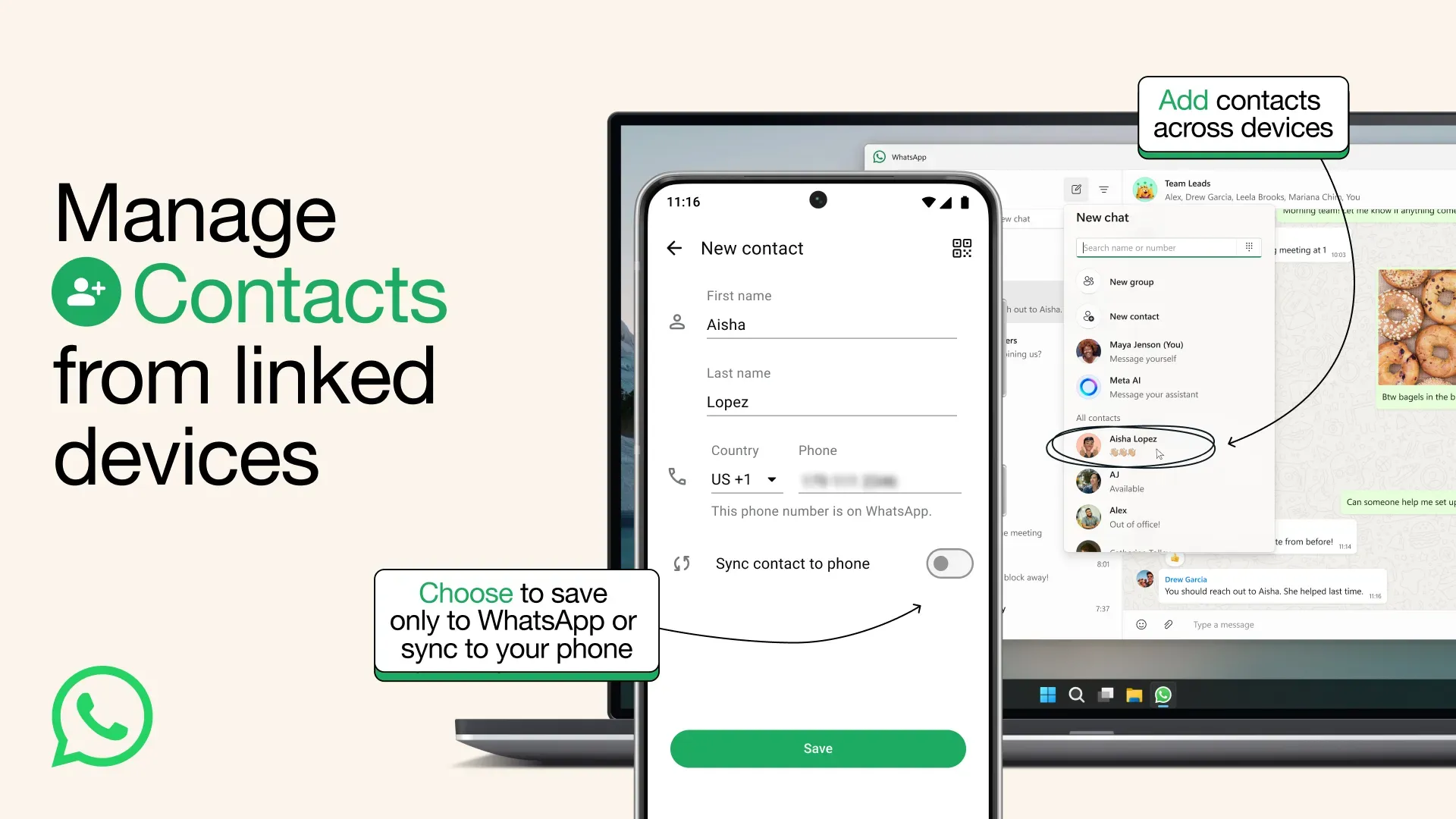Viewport: 1456px width, 819px height.
Task: Click the New group menu option
Action: [1131, 282]
